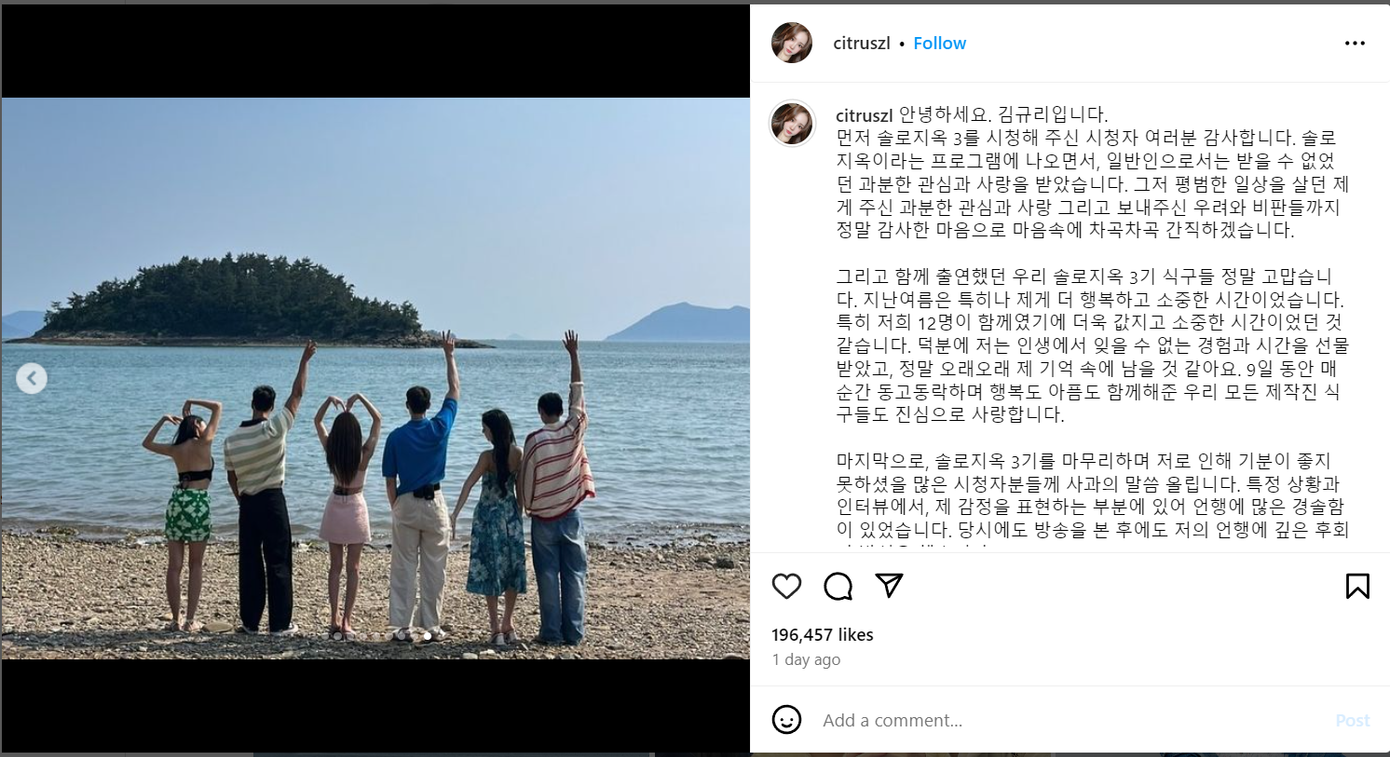The height and width of the screenshot is (757, 1390).
Task: Select the active white carousel dot
Action: click(x=427, y=636)
